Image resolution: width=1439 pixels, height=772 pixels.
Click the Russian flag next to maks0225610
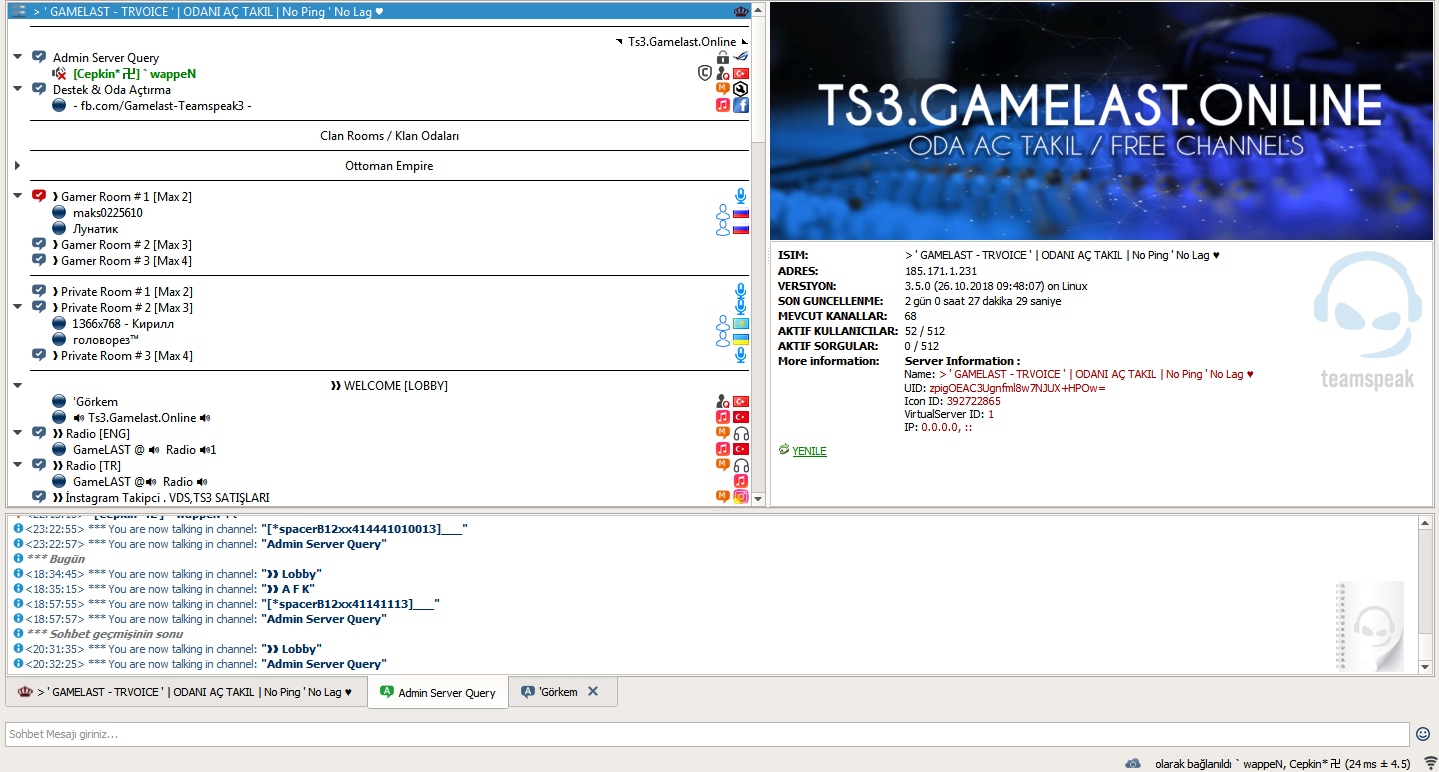[x=741, y=213]
